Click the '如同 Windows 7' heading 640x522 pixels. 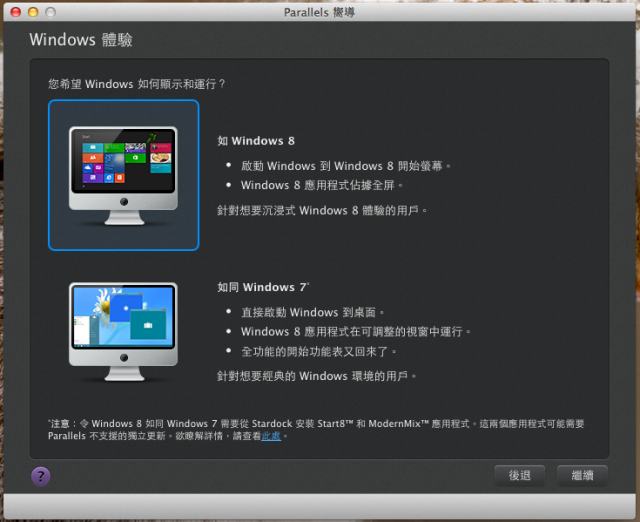pos(263,287)
